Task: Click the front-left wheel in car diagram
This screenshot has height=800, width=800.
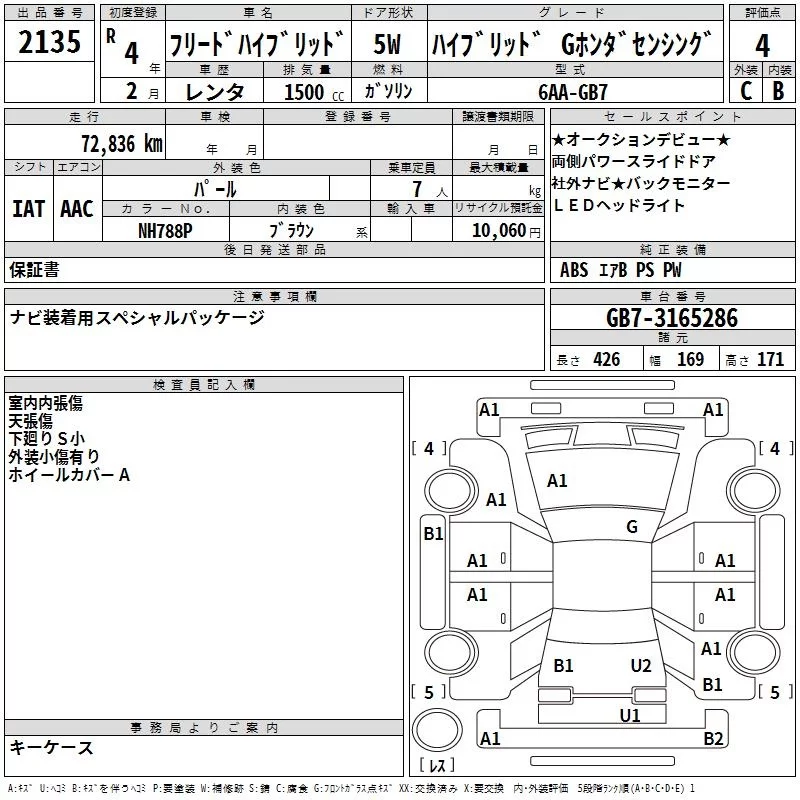Action: click(445, 490)
